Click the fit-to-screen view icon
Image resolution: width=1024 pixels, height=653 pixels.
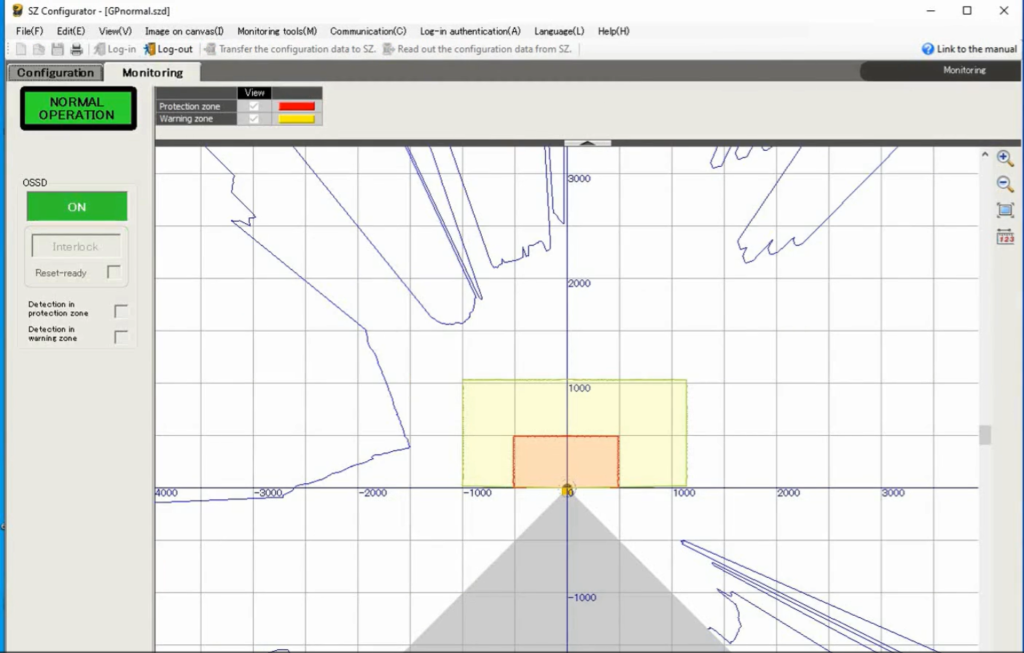coord(1005,210)
